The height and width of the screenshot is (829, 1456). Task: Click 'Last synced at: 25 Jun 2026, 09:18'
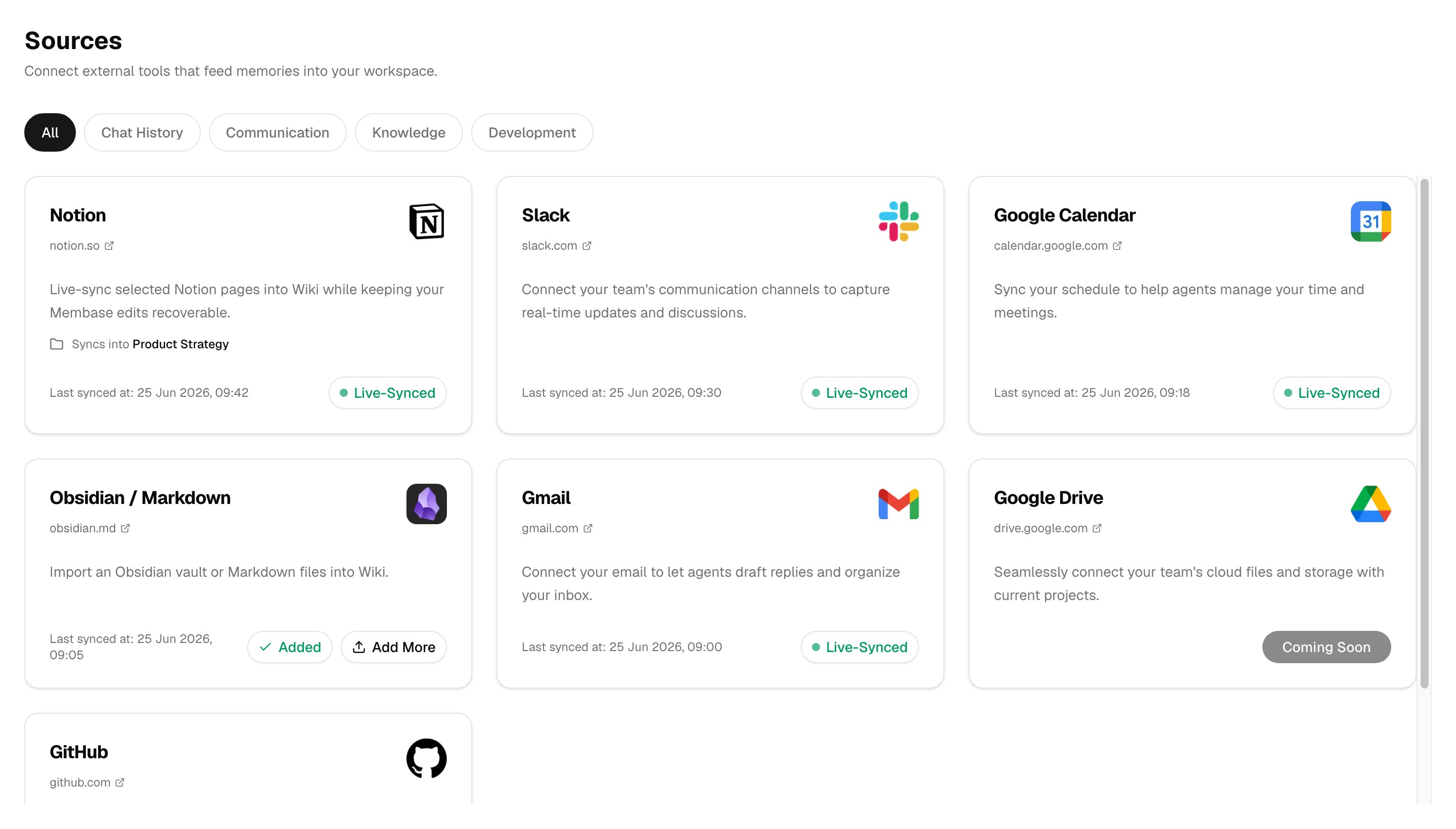point(1091,392)
